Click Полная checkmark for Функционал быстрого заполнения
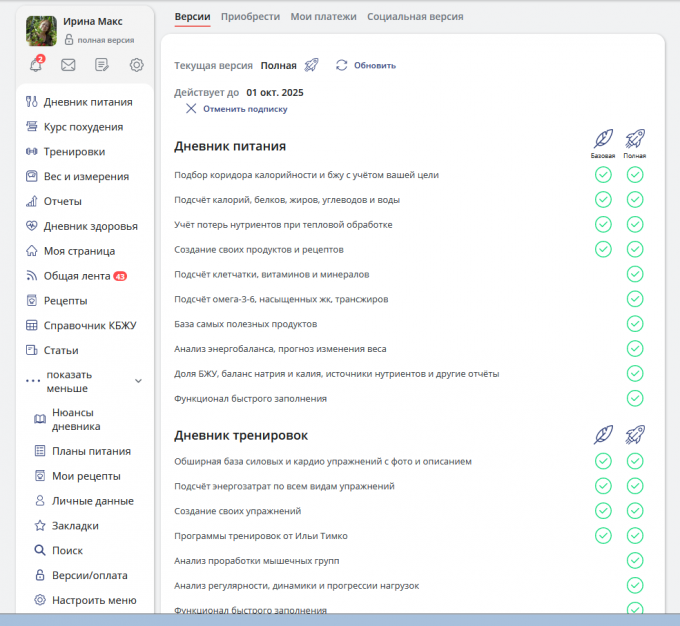 pyautogui.click(x=634, y=398)
